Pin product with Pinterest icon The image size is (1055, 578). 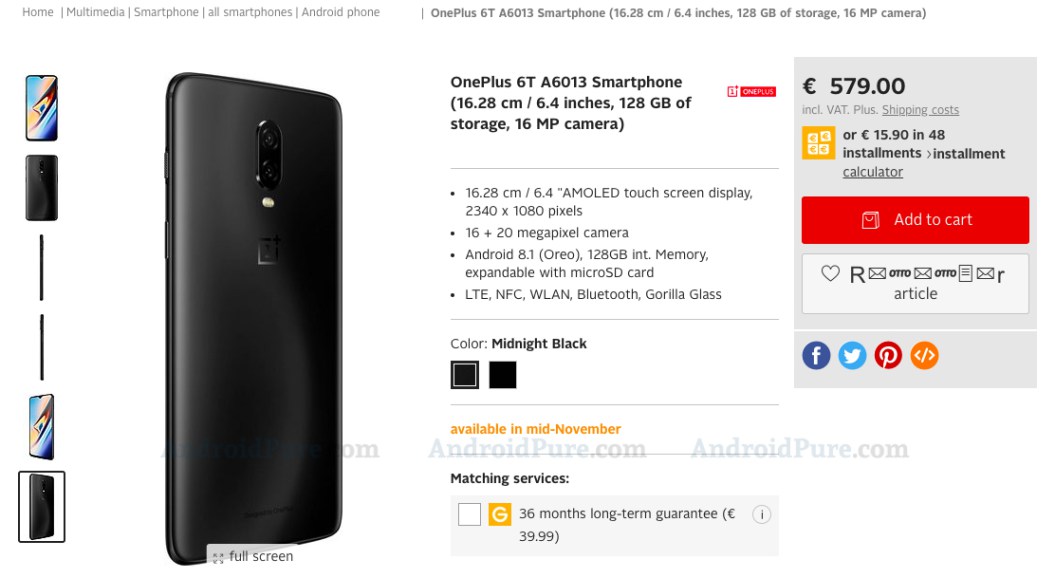888,355
